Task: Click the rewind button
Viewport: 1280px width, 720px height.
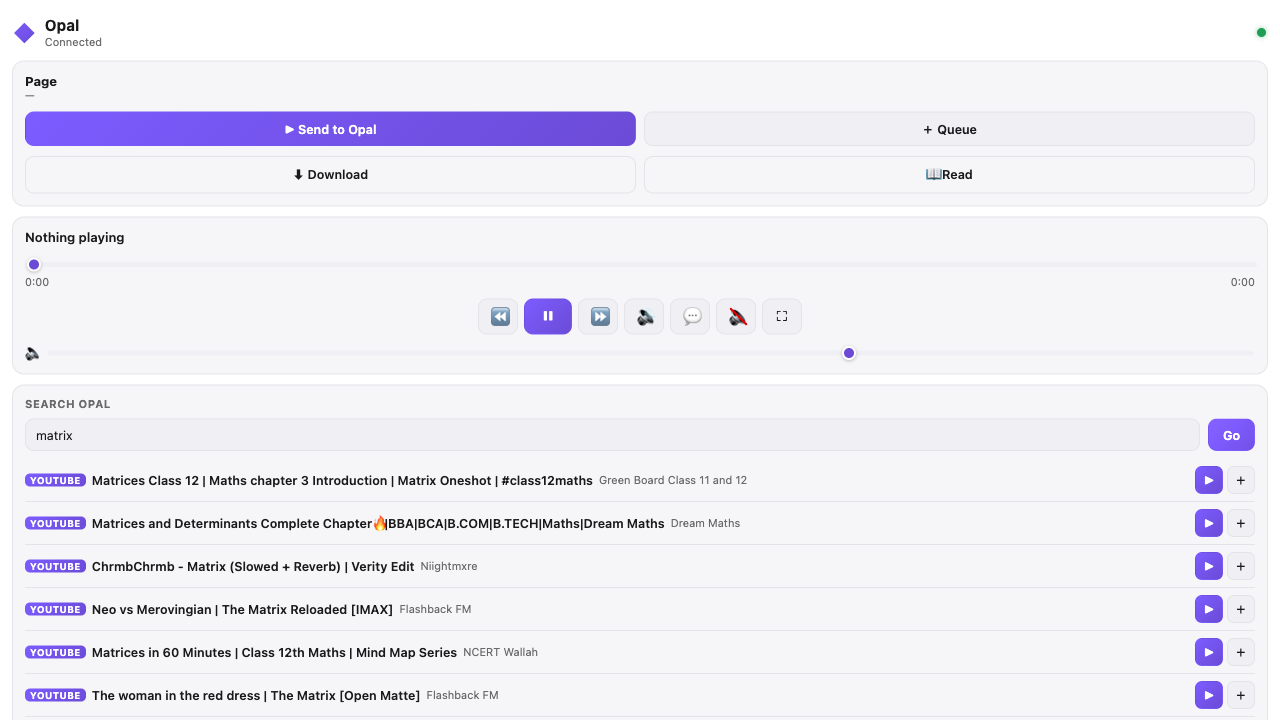Action: 498,316
